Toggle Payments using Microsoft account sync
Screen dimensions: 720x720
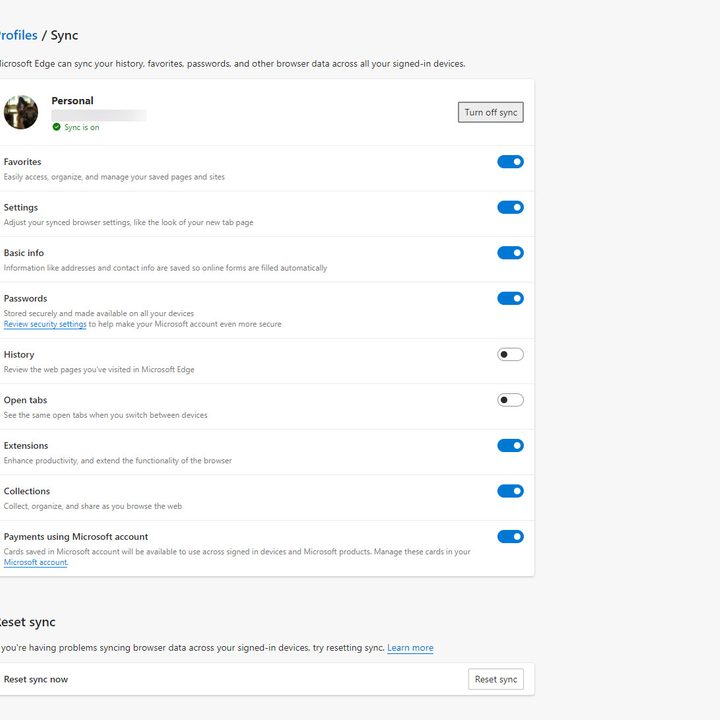(x=510, y=536)
